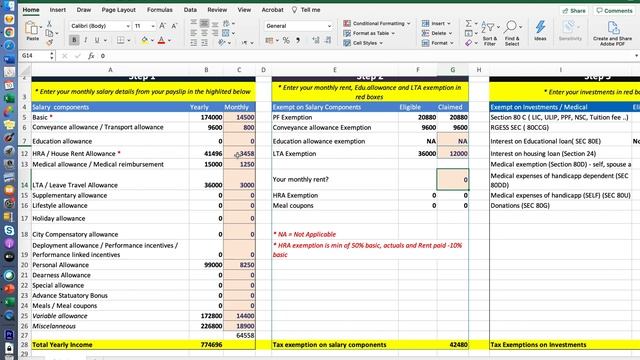The width and height of the screenshot is (640, 360).
Task: Apply Percent Style with the % icon
Action: coord(286,40)
